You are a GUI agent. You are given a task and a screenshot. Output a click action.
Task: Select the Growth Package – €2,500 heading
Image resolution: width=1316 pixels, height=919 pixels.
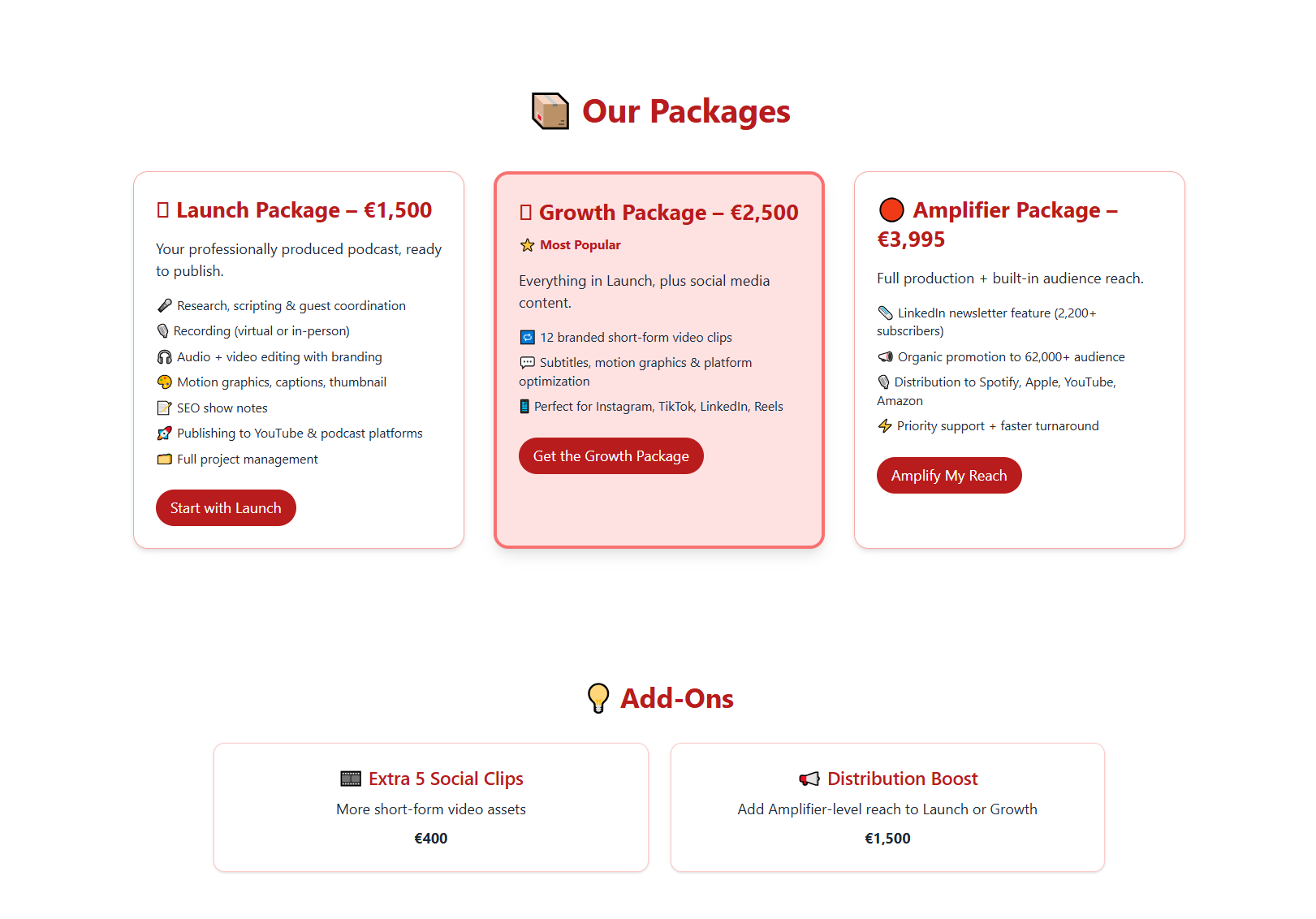point(668,213)
